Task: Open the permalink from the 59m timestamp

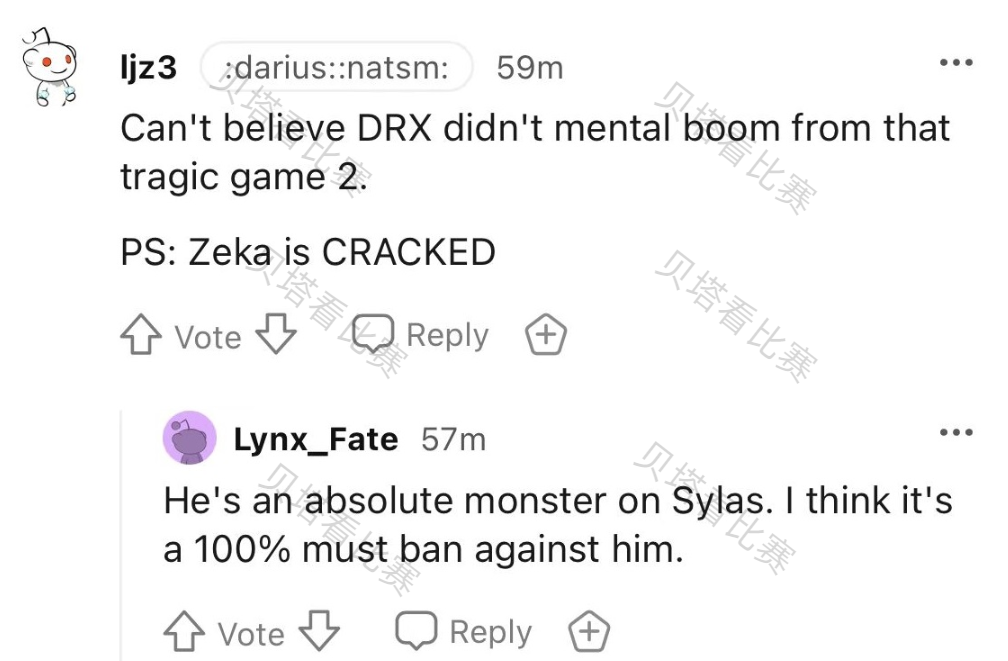Action: pyautogui.click(x=529, y=68)
